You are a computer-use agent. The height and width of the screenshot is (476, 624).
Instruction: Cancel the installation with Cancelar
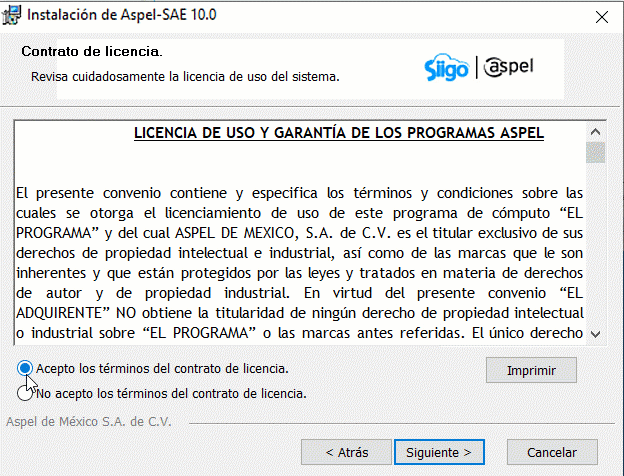point(552,452)
